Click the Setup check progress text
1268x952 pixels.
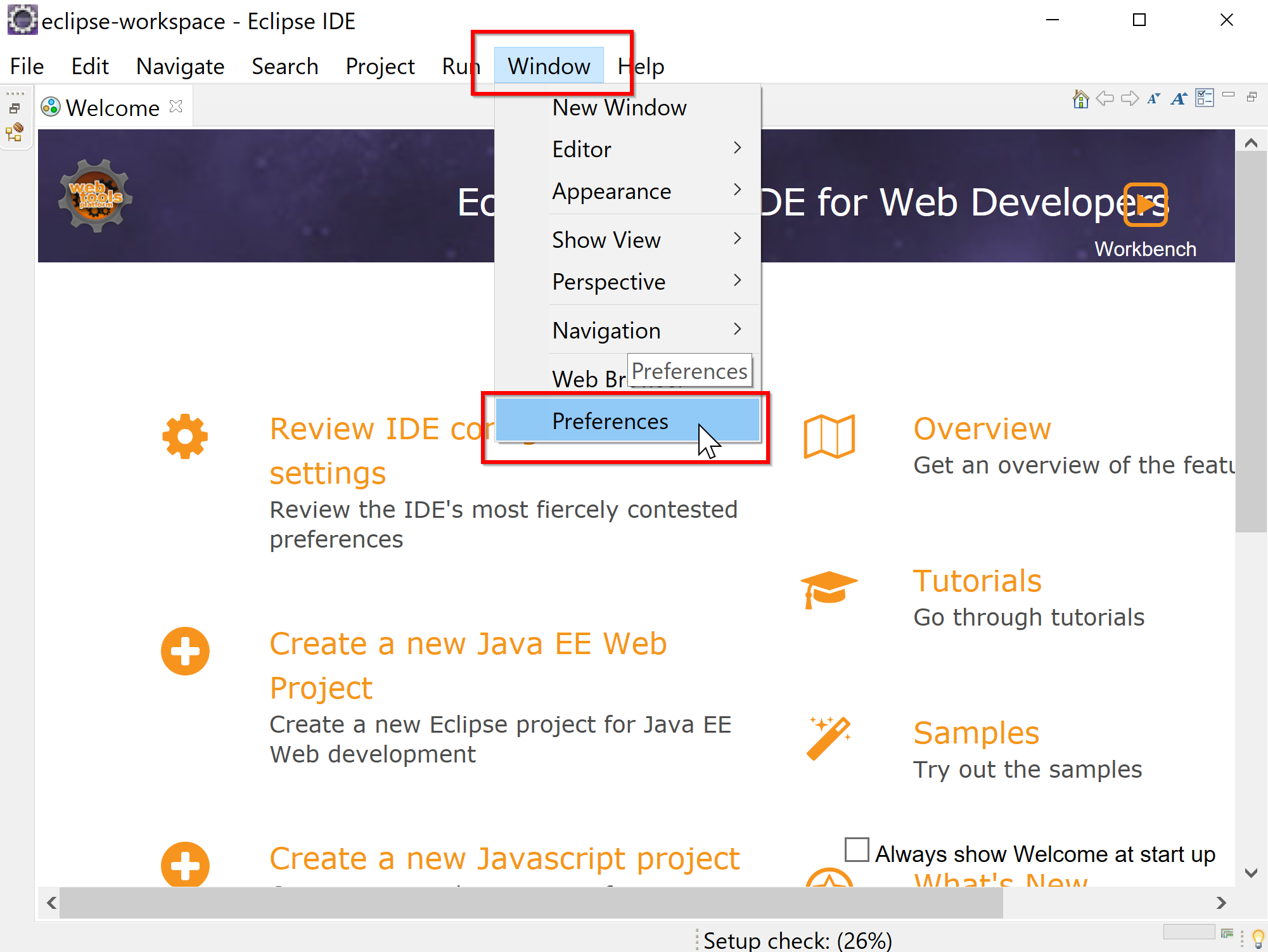tap(798, 940)
